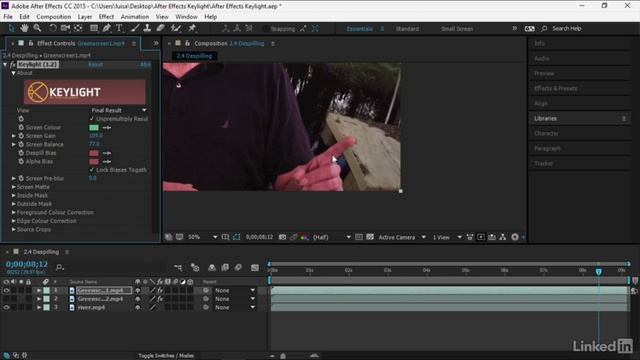The width and height of the screenshot is (640, 360).
Task: Open Keylight View dropdown Final Result
Action: (x=118, y=110)
